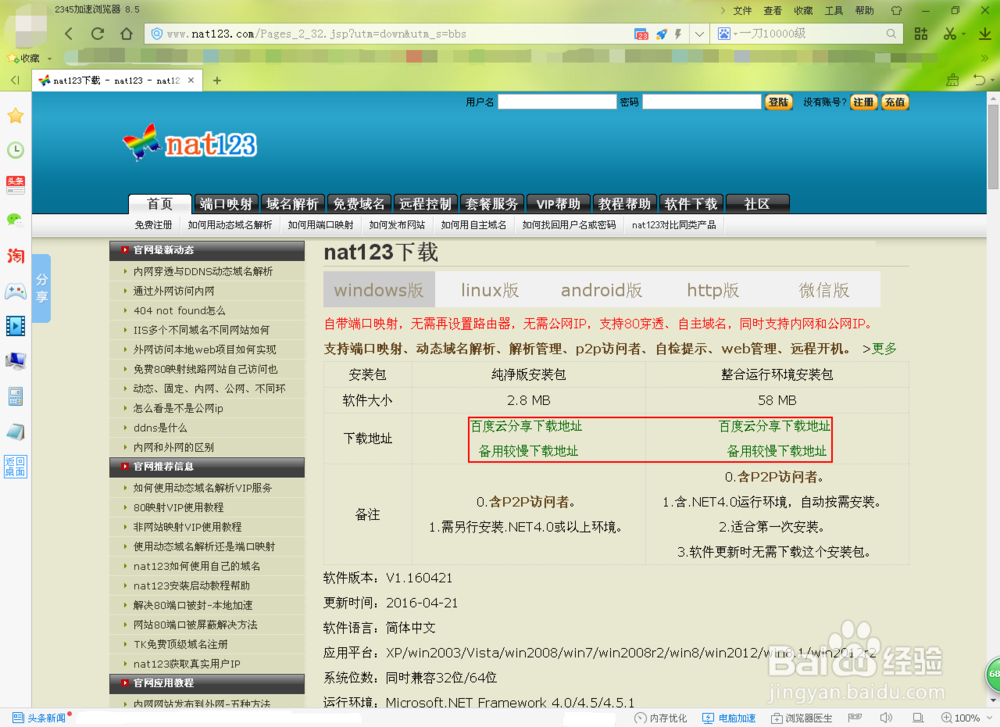The width and height of the screenshot is (1000, 727).
Task: Open the browser home page icon
Action: pyautogui.click(x=126, y=33)
